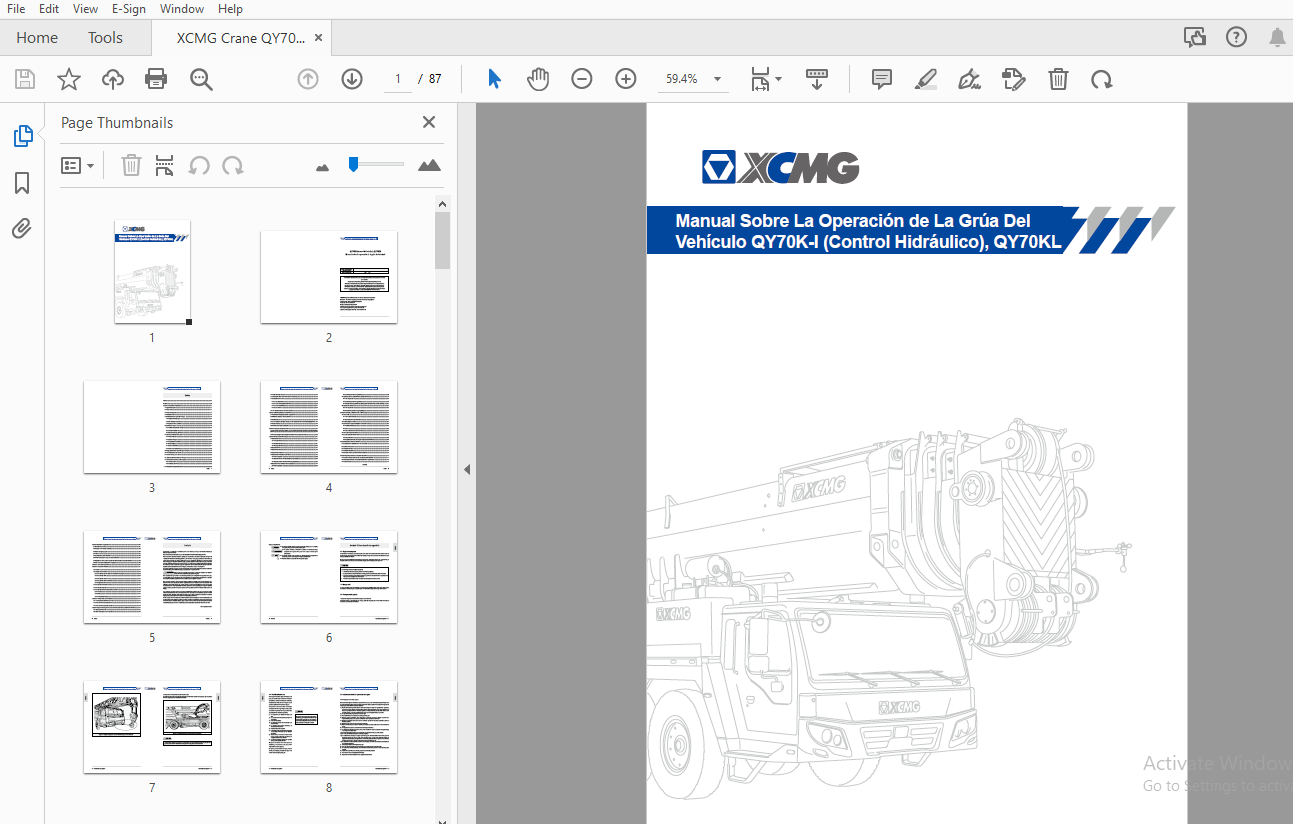
Task: Switch to the Home tab
Action: pyautogui.click(x=37, y=38)
